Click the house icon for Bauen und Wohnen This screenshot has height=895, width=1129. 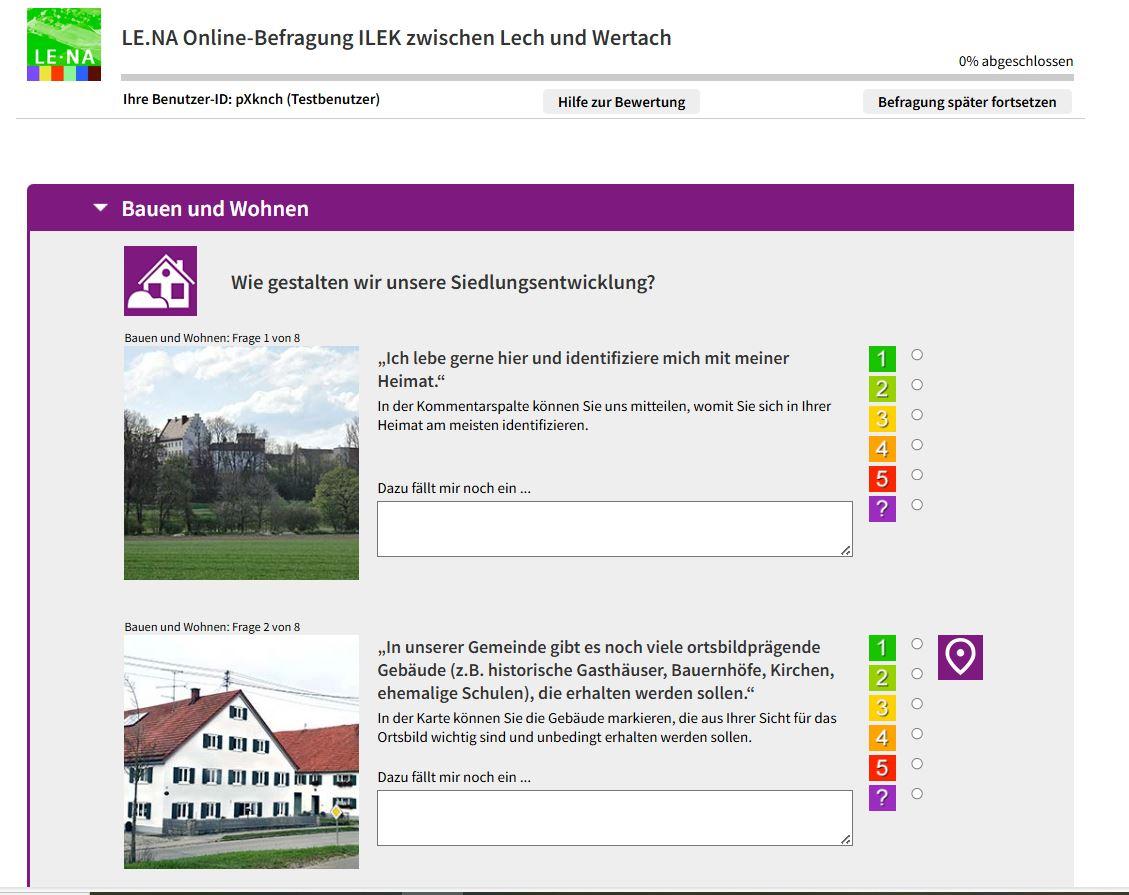[161, 281]
